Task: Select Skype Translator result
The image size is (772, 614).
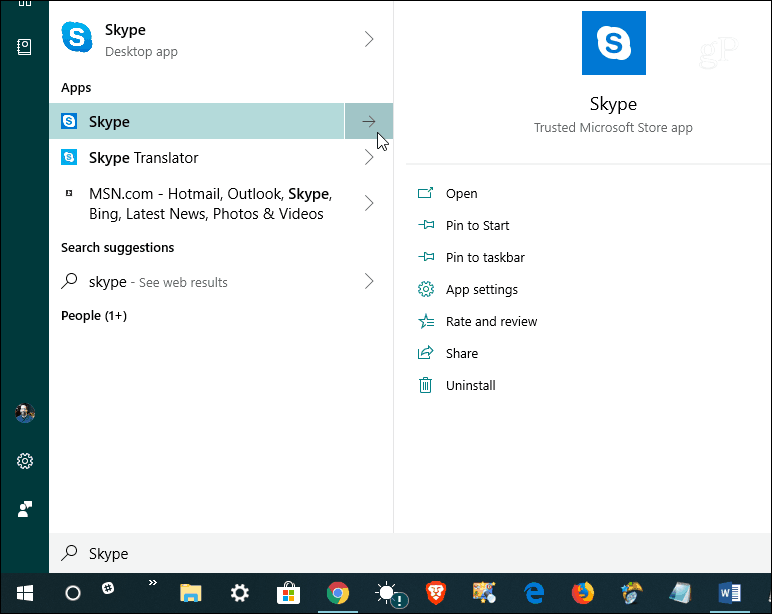Action: click(x=196, y=158)
